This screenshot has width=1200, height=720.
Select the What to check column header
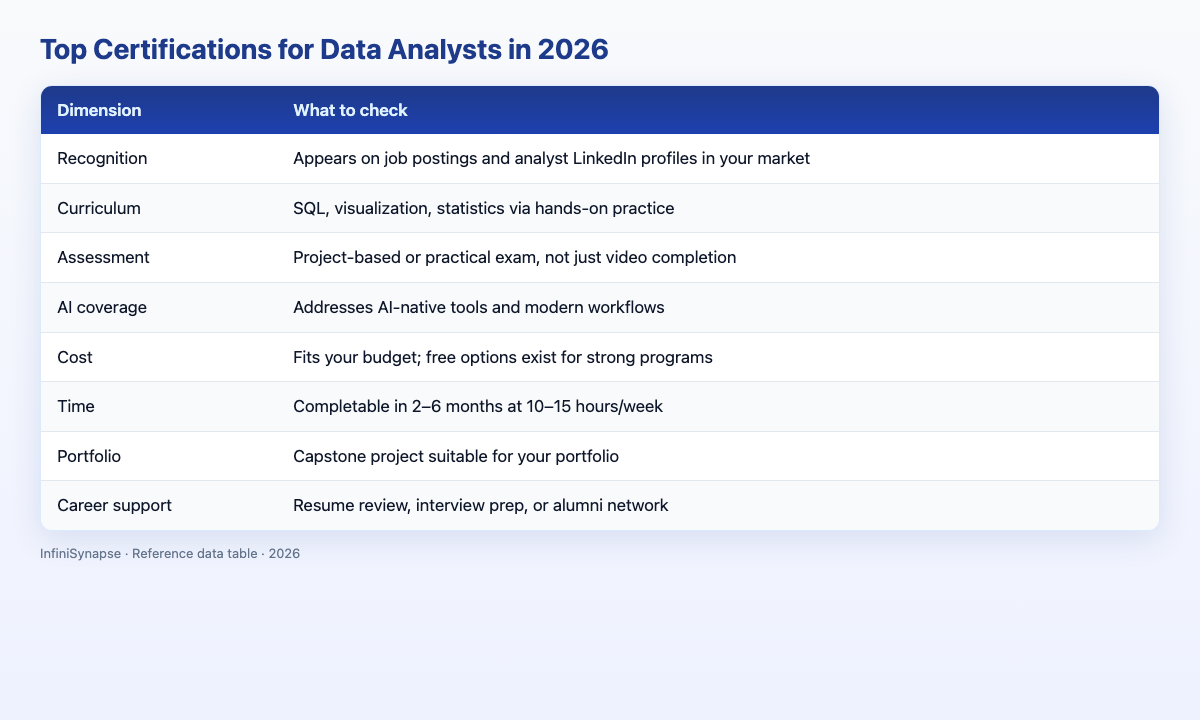point(350,110)
